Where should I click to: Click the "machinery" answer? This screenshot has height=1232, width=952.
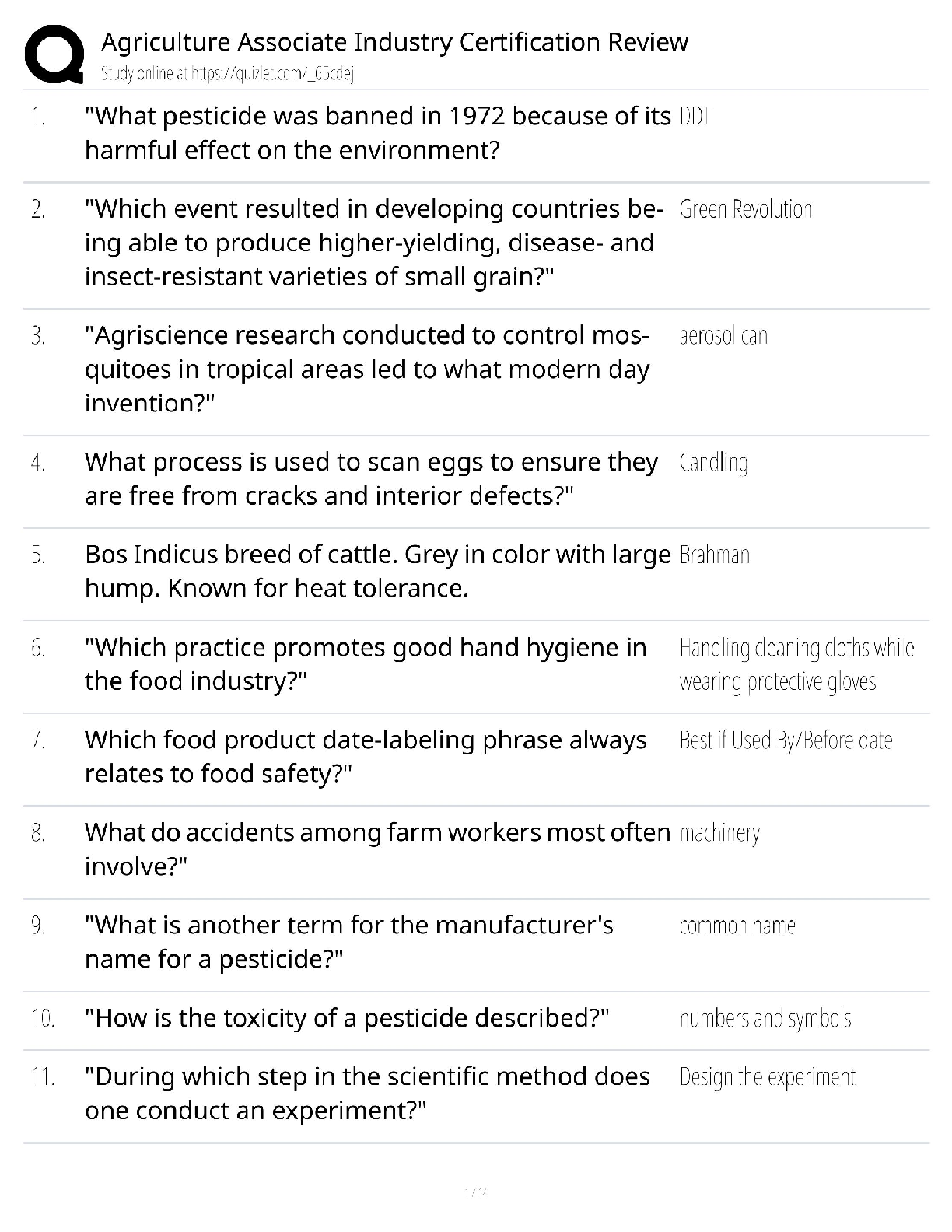[719, 833]
